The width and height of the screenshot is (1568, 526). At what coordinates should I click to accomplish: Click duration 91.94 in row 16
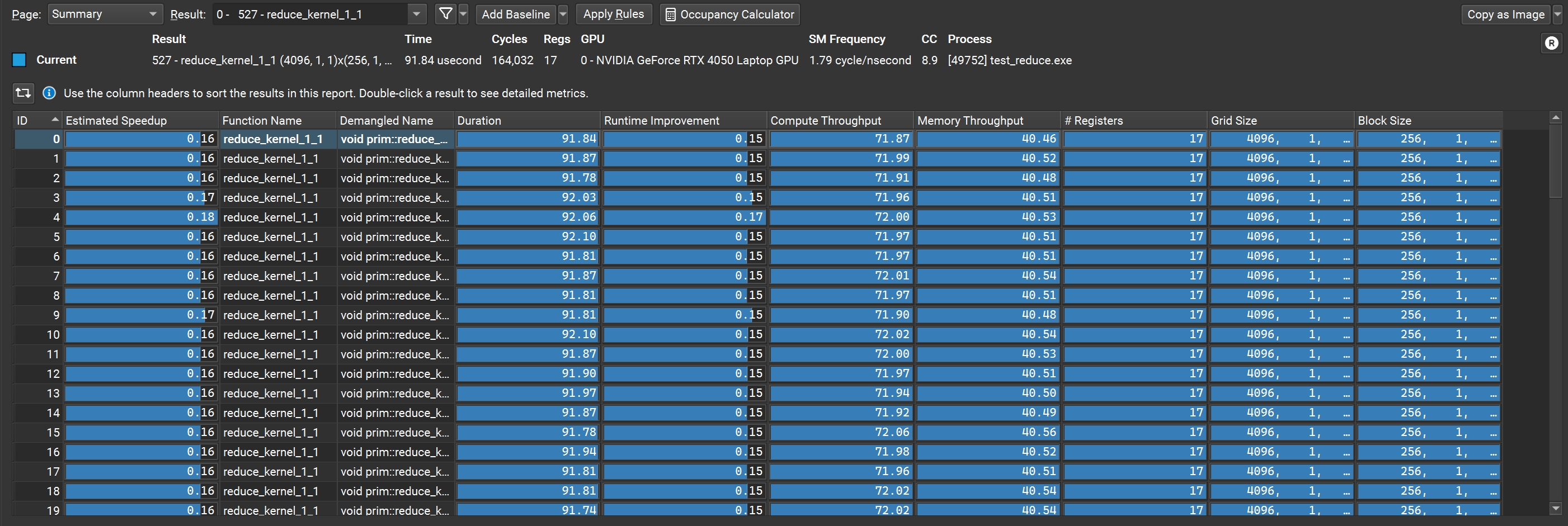click(527, 452)
